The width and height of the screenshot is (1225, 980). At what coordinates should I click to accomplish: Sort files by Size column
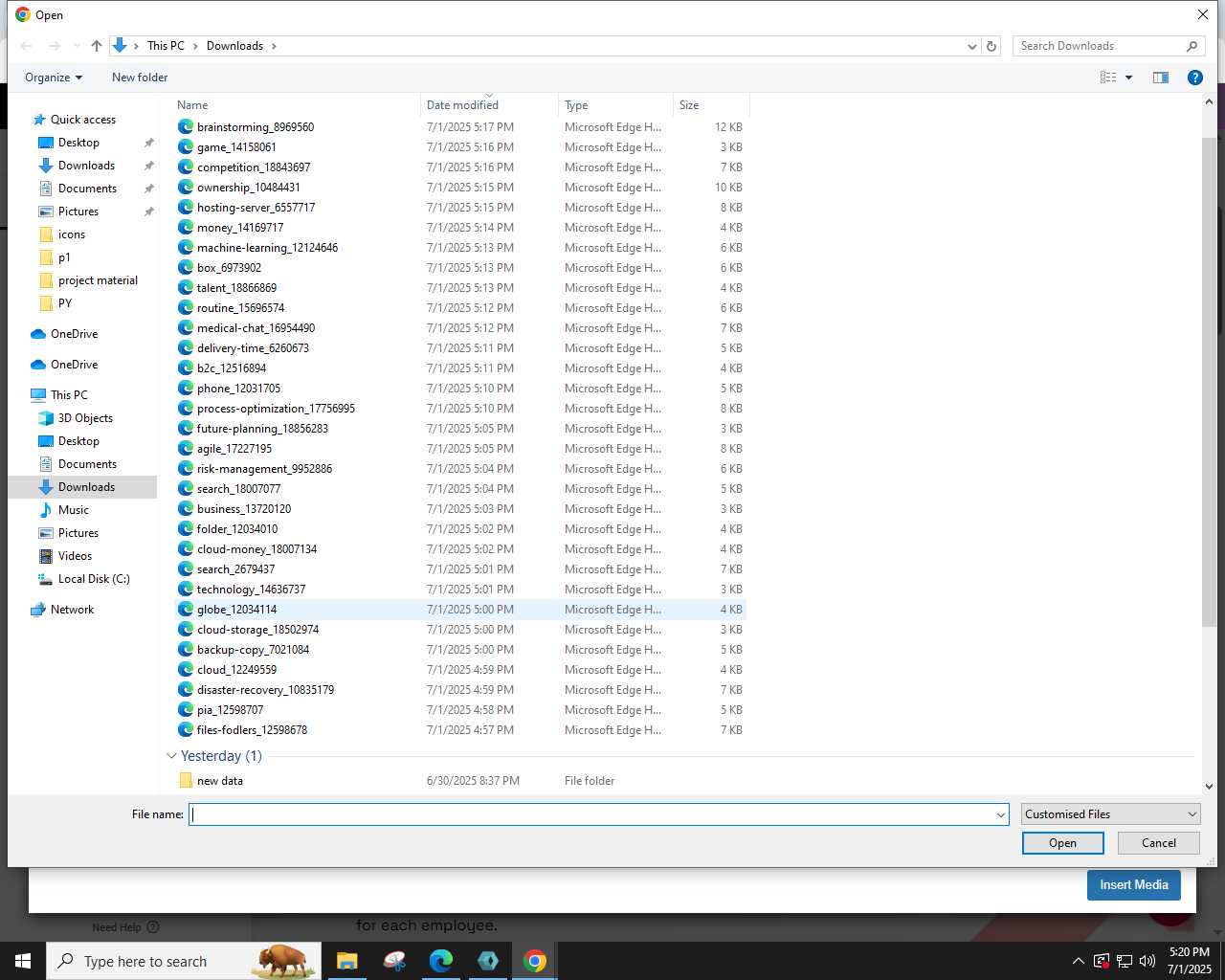pyautogui.click(x=711, y=105)
